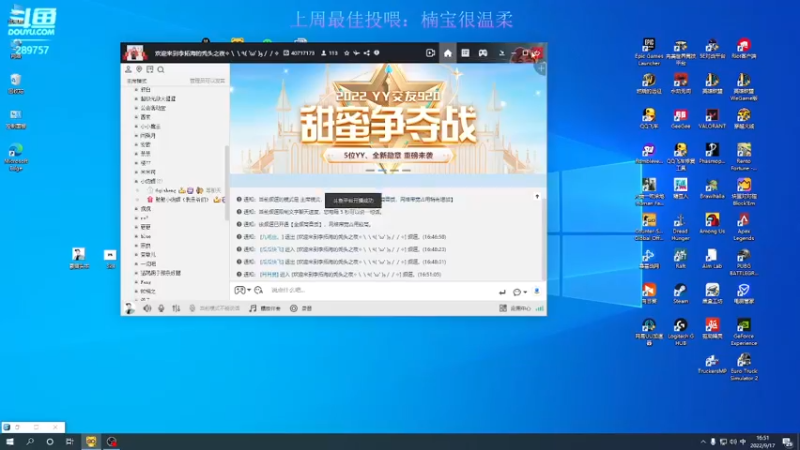Share the channel using the share icon
The height and width of the screenshot is (450, 800).
366,53
